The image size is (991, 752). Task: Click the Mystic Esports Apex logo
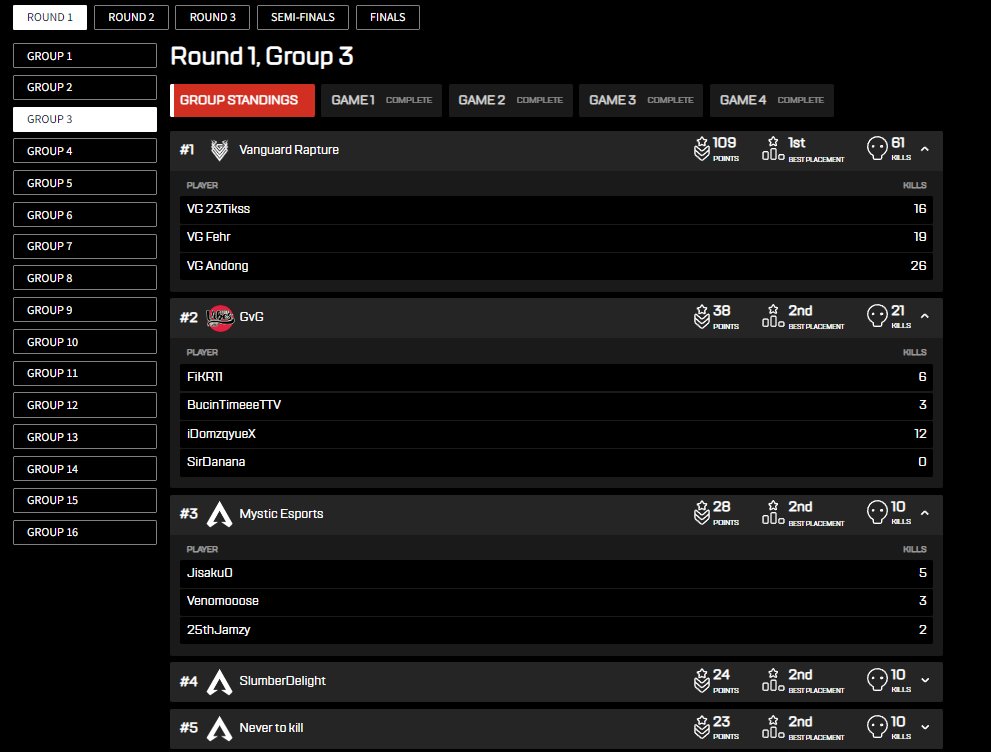[x=219, y=514]
